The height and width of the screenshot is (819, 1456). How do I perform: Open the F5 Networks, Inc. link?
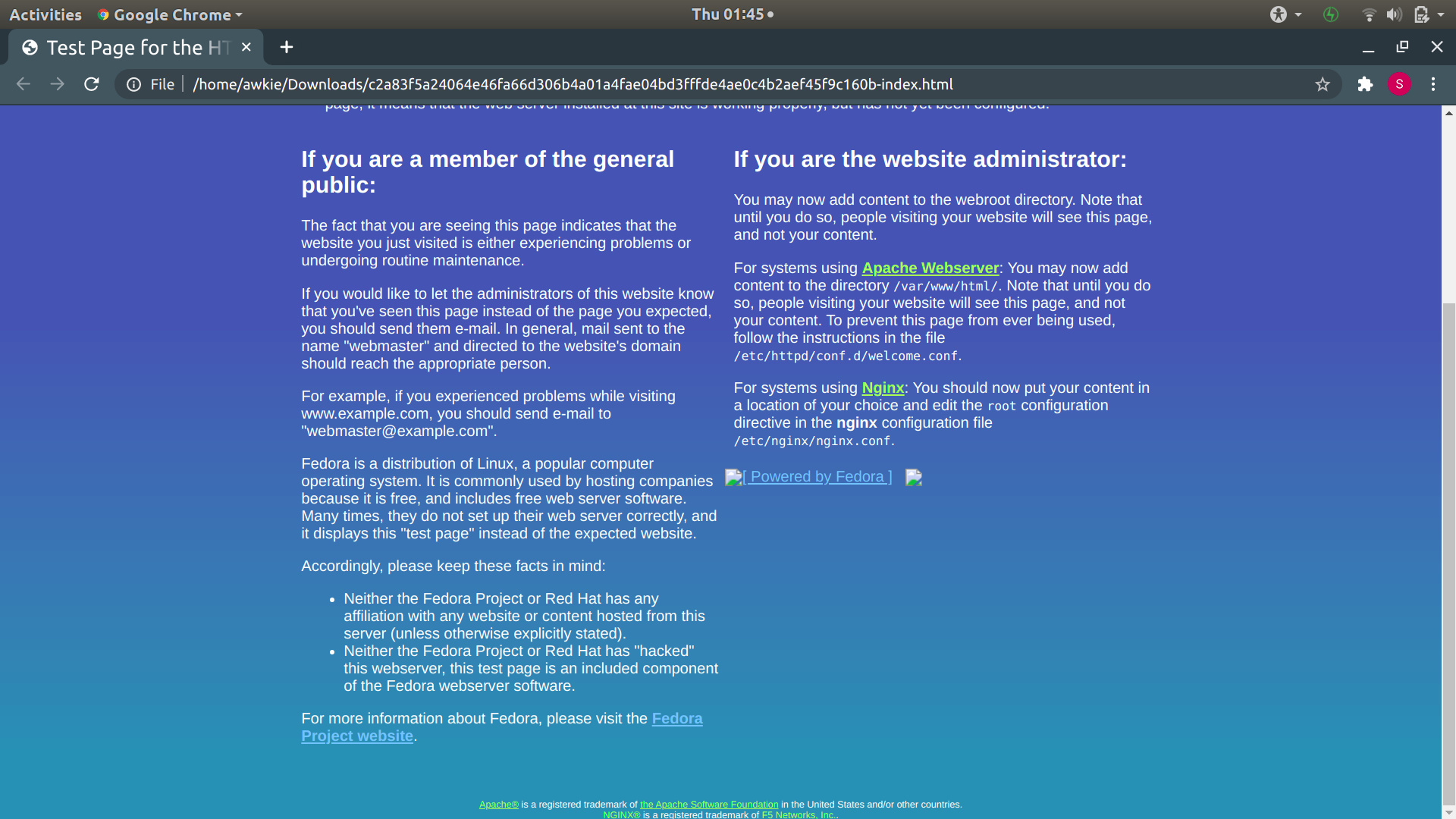point(799,814)
